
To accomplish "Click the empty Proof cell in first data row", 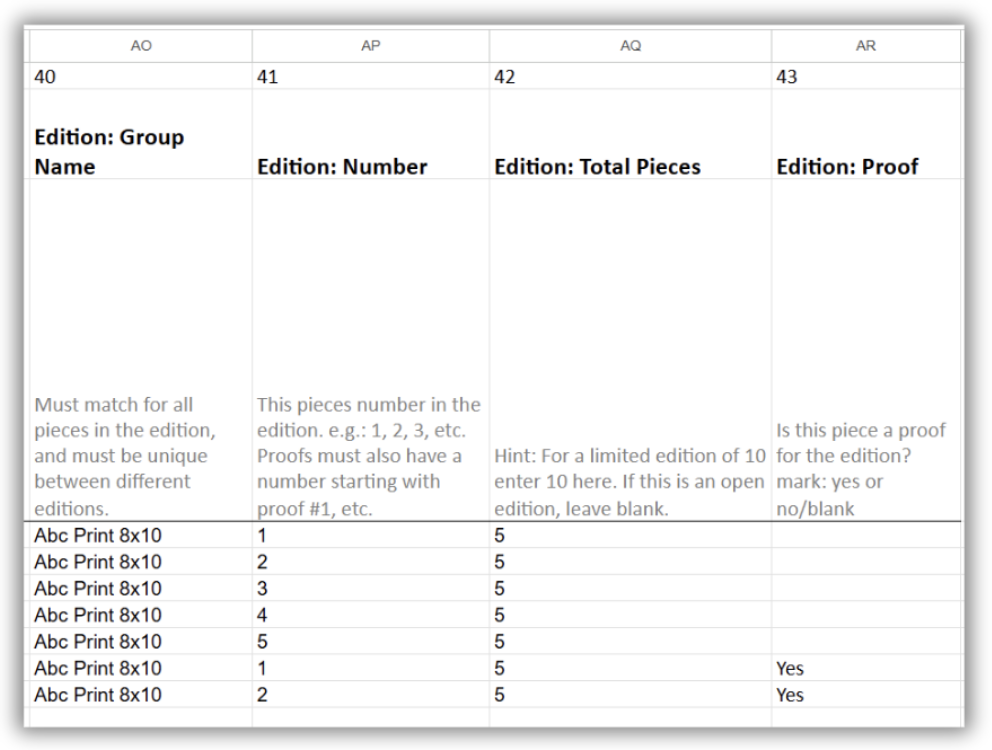I will 865,535.
